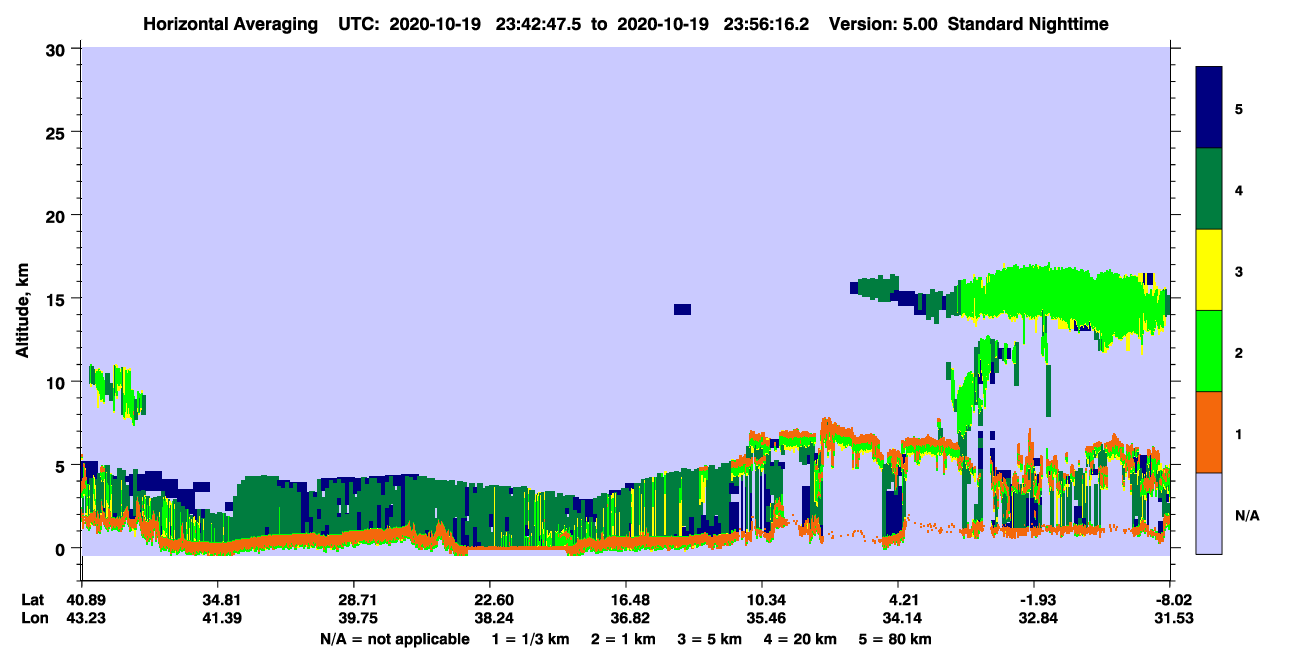Click latitude value 4.21

898,599
